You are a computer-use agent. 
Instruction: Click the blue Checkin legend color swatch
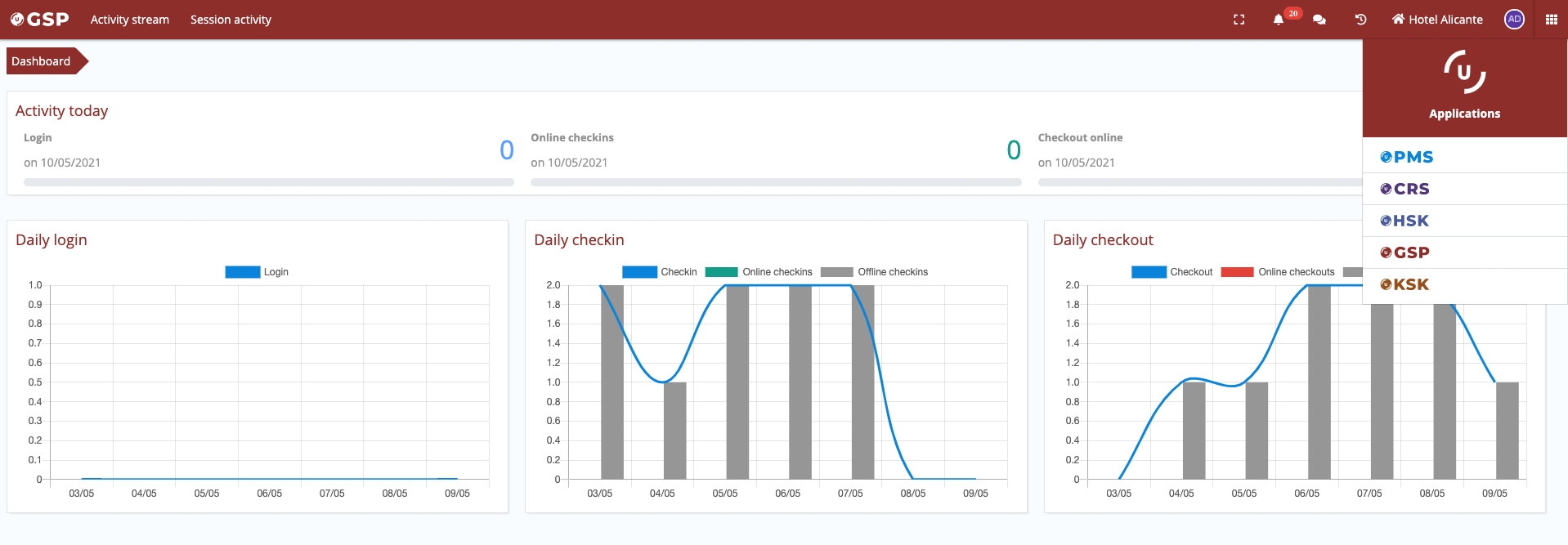[639, 272]
